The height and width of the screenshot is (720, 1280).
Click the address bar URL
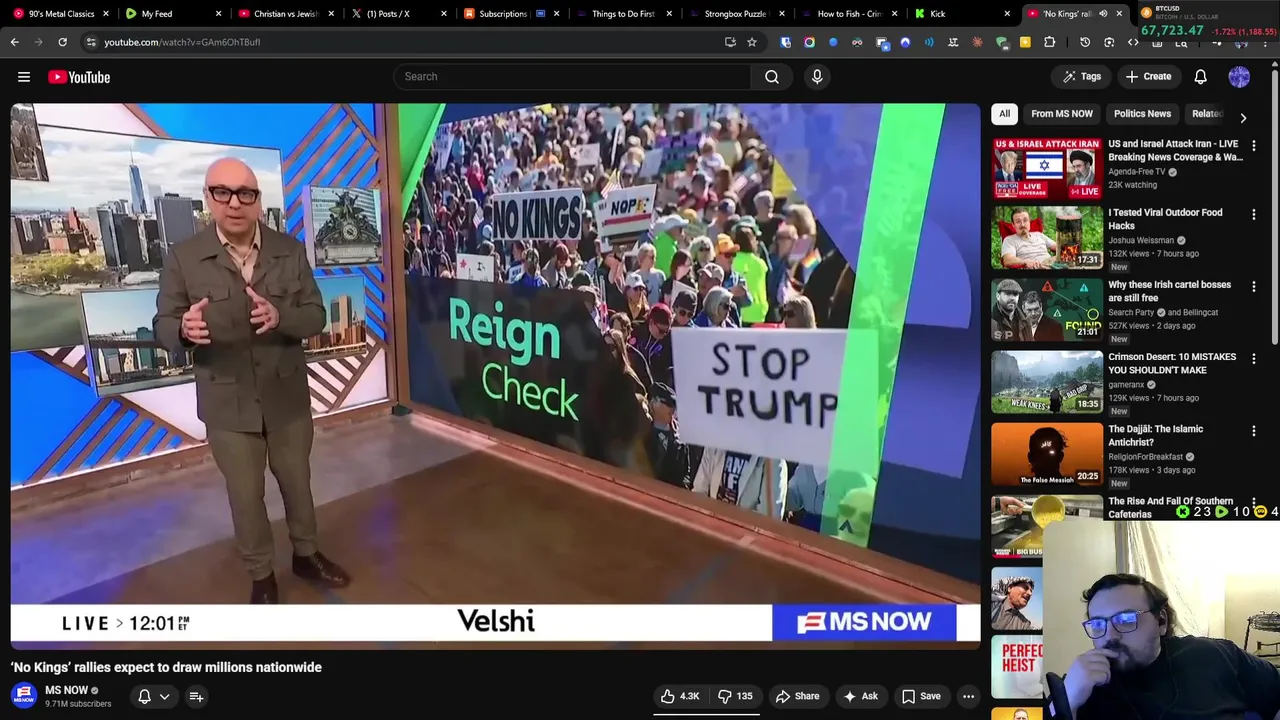[x=182, y=42]
